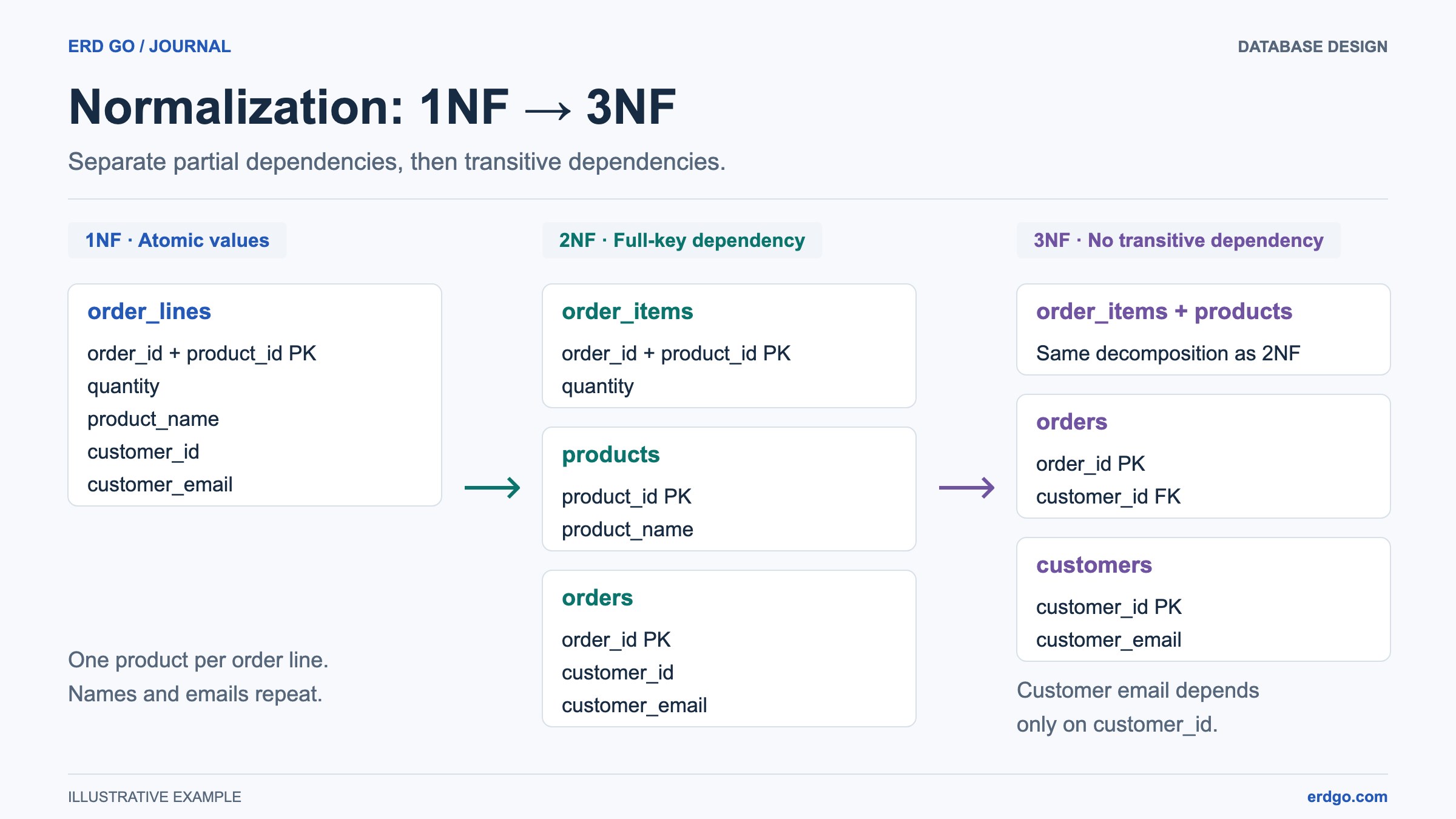This screenshot has width=1456, height=819.
Task: Click customer_id in order_lines card
Action: [143, 452]
